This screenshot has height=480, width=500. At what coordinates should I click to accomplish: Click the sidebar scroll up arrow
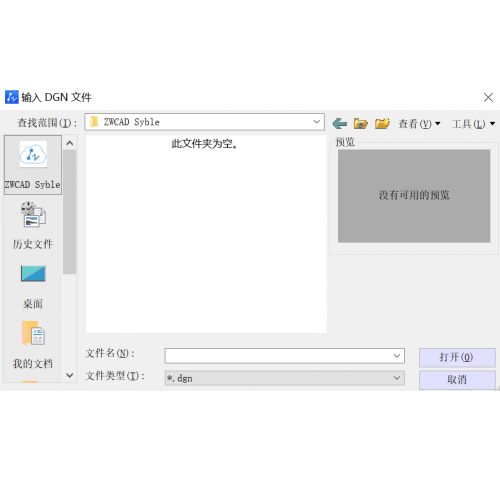[x=70, y=143]
